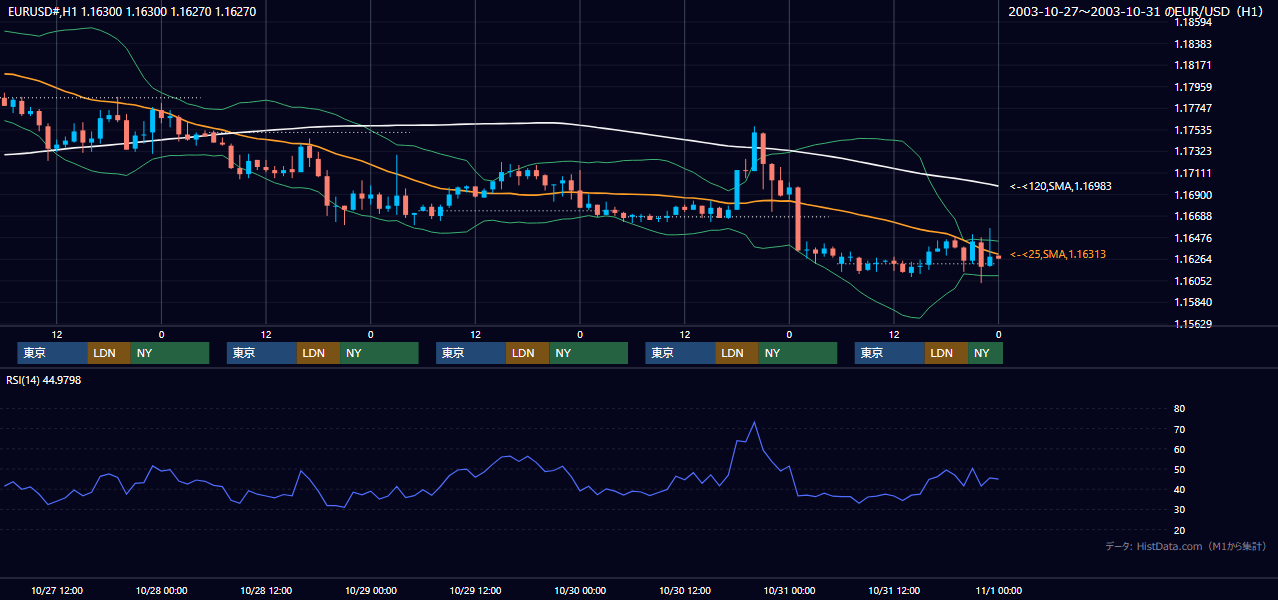Click price axis value 1.16900

point(1192,195)
